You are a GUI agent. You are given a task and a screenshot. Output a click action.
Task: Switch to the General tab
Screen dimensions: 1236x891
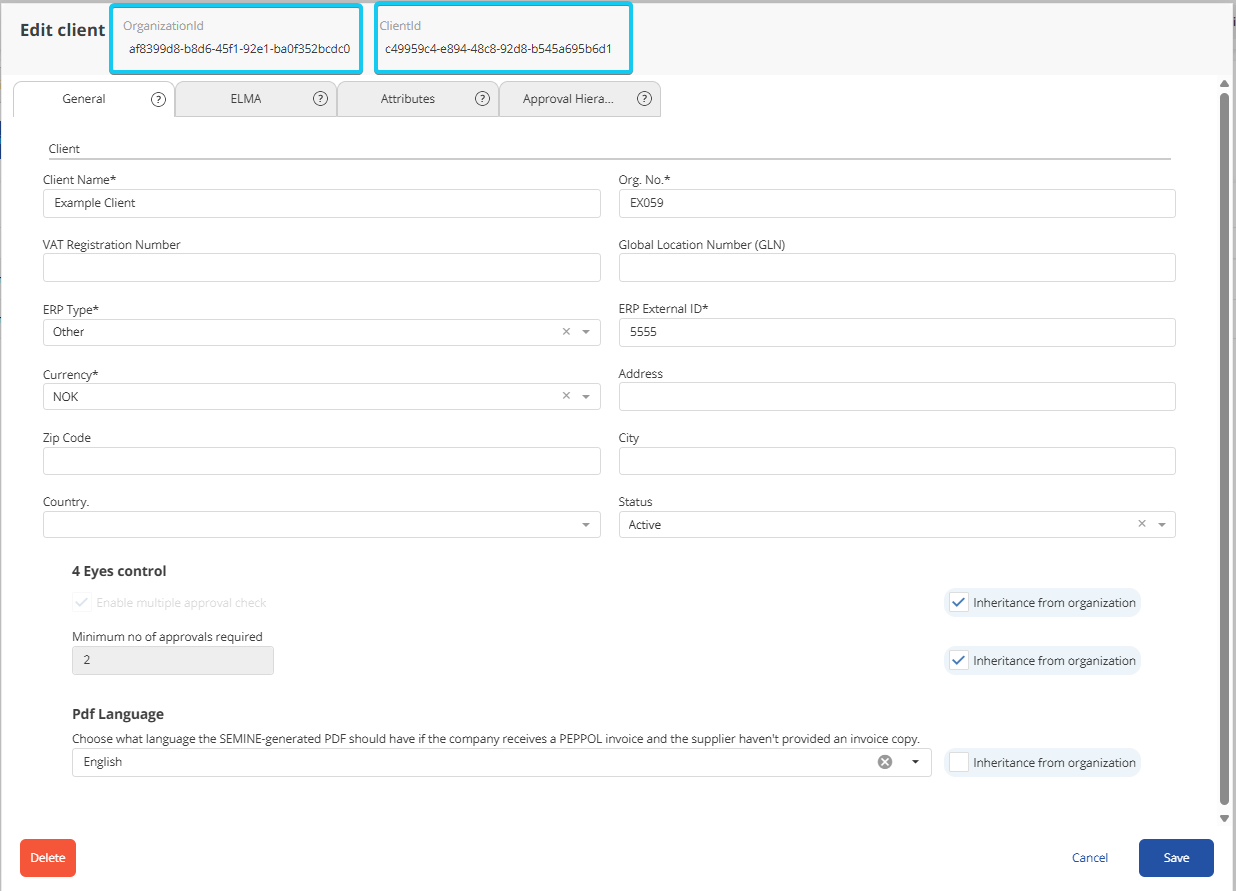click(x=94, y=99)
